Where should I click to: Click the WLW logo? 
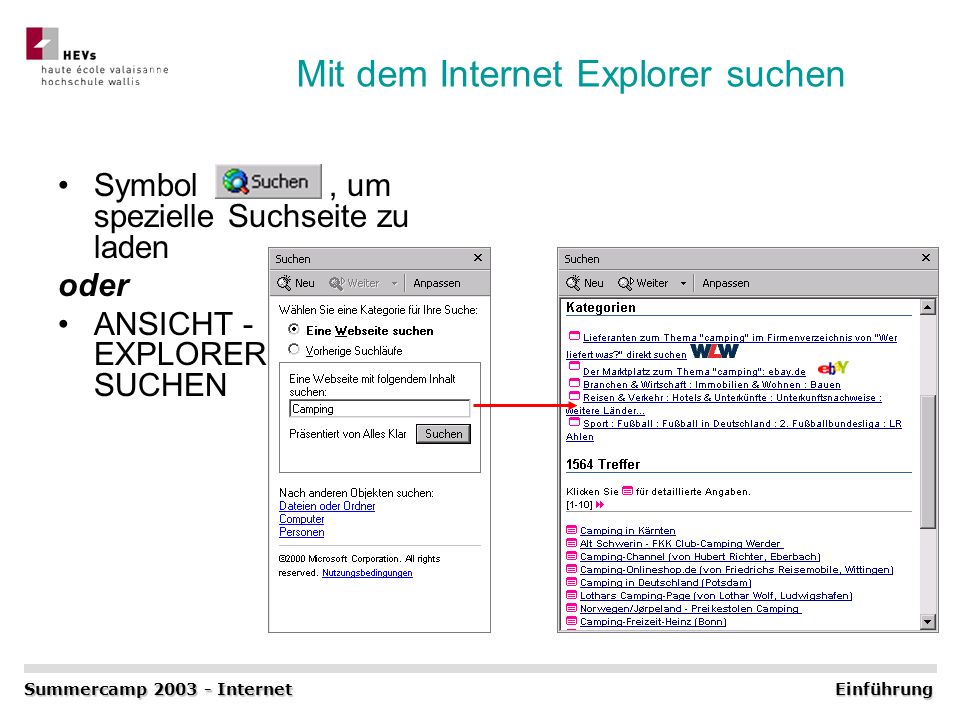[x=714, y=351]
